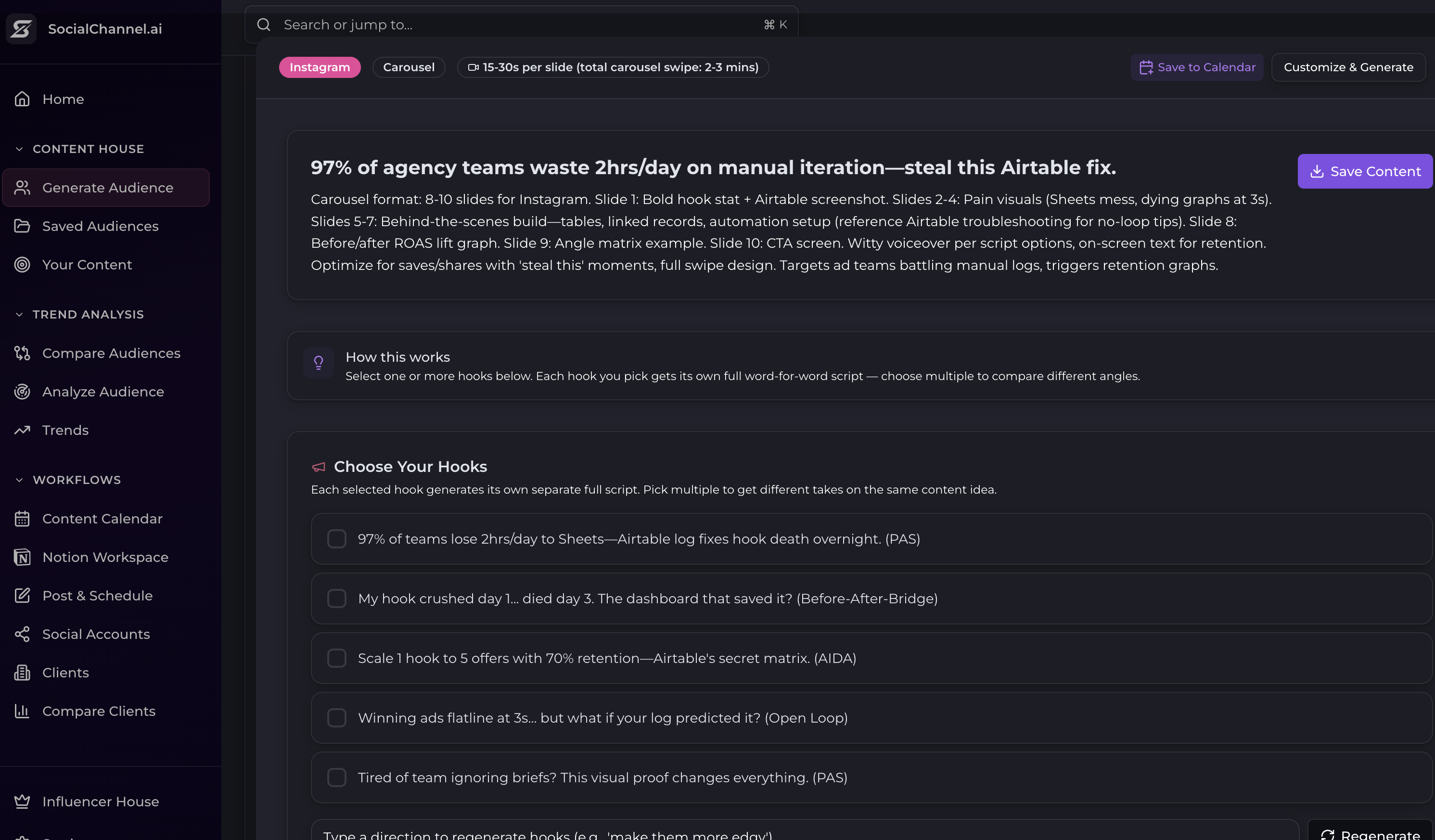Click the Saved Audiences folder icon

tap(22, 226)
